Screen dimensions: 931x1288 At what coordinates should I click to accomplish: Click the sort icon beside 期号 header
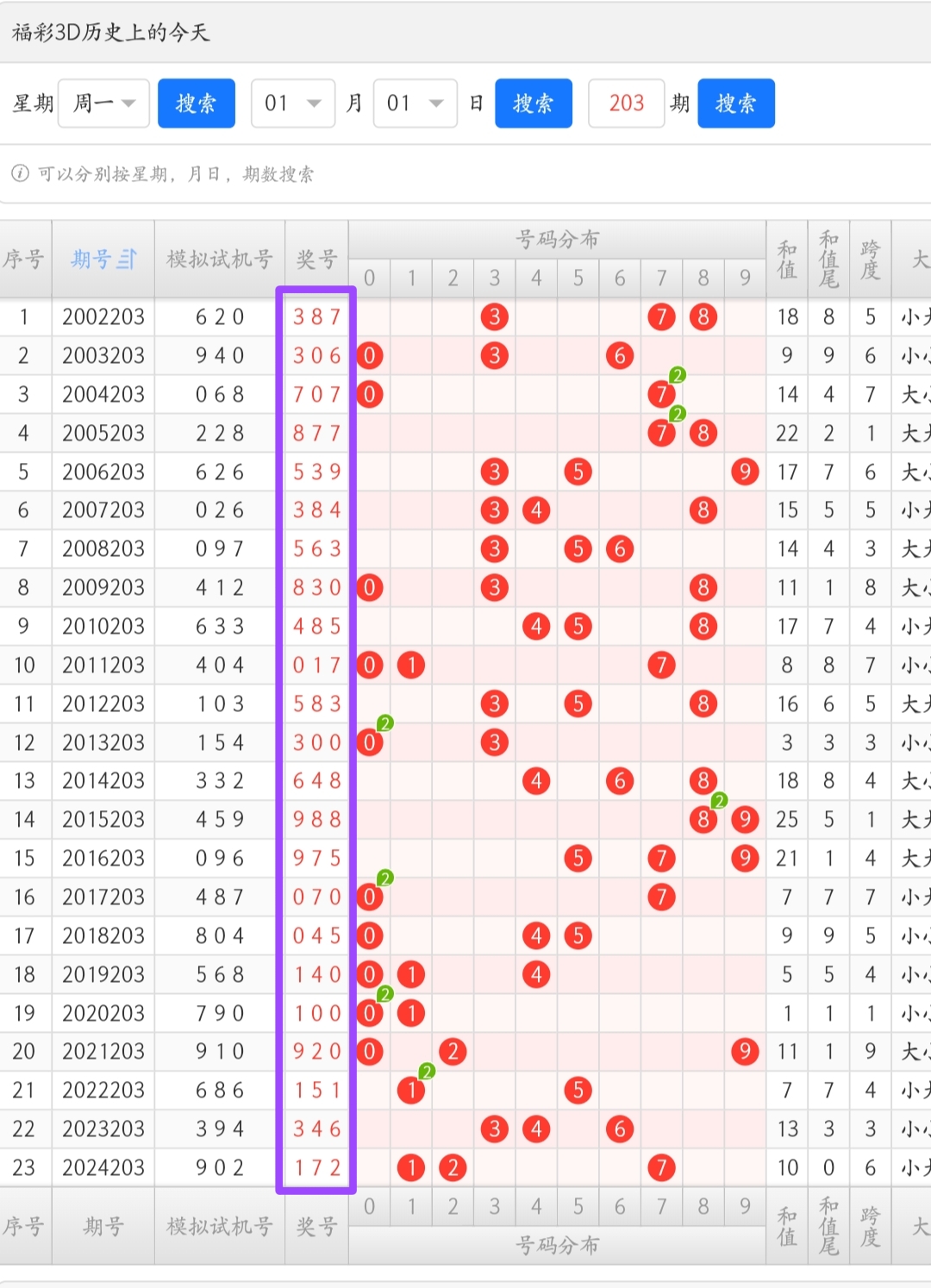tap(127, 259)
